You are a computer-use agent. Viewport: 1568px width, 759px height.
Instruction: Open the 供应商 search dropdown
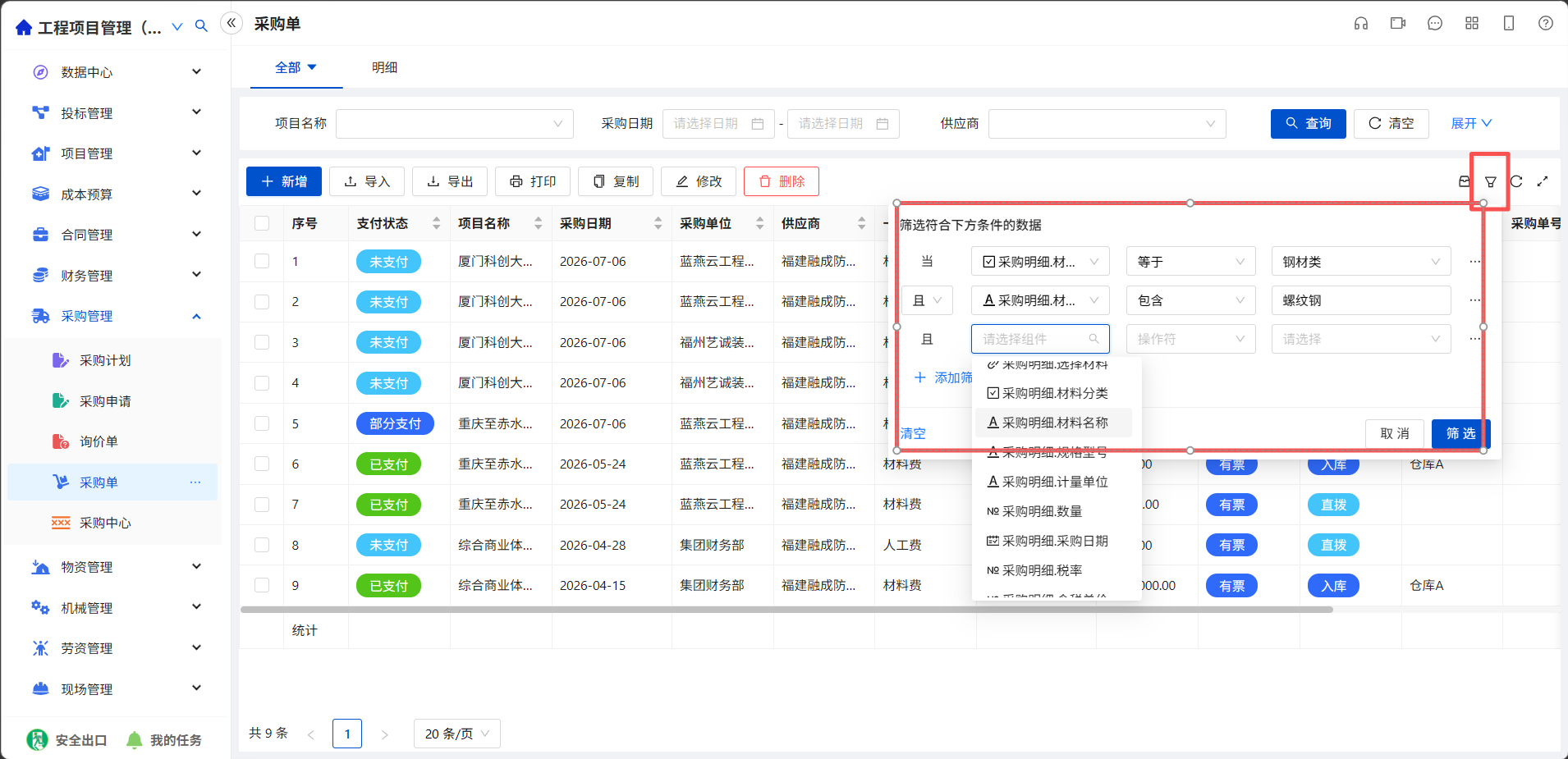[1107, 124]
